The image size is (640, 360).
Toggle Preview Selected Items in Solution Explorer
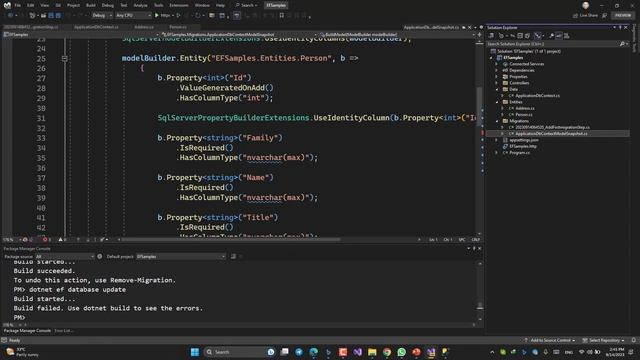click(559, 36)
